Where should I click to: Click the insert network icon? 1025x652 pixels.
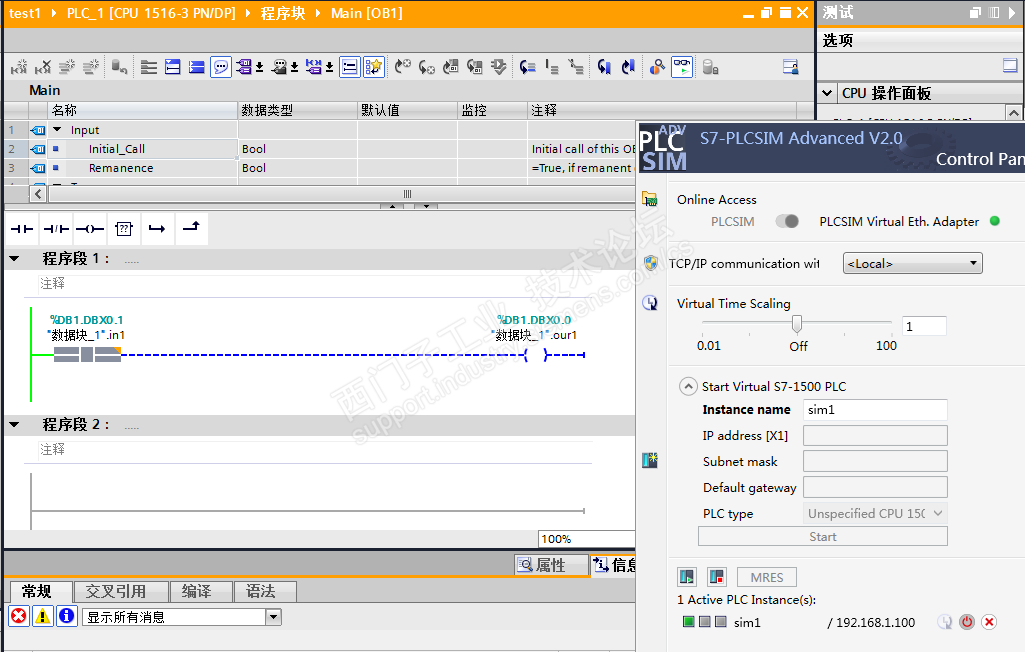pos(19,67)
